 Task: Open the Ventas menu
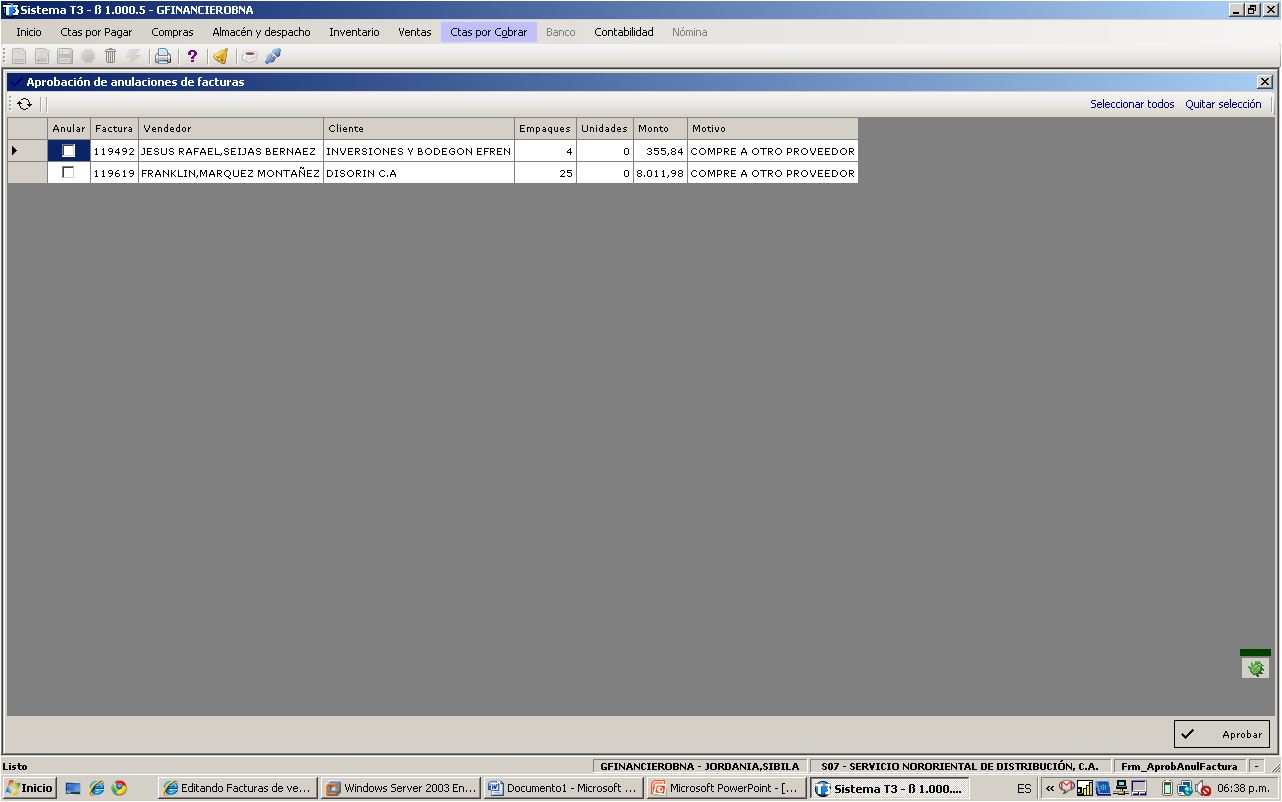pyautogui.click(x=415, y=32)
